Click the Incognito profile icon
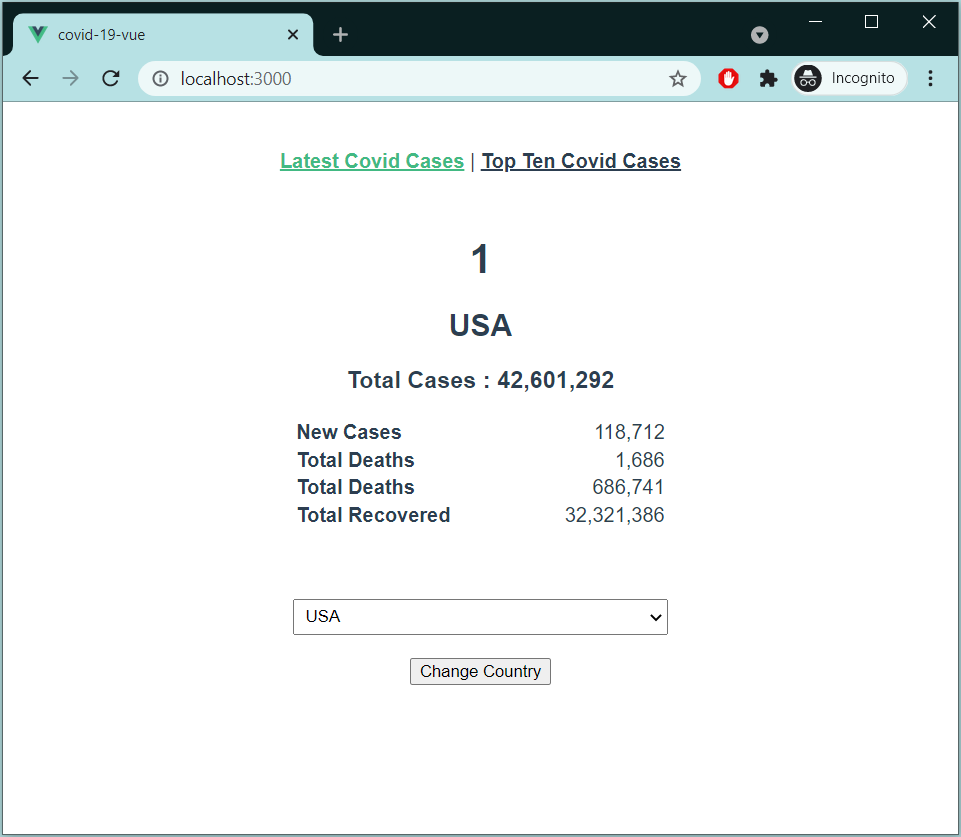 [807, 78]
